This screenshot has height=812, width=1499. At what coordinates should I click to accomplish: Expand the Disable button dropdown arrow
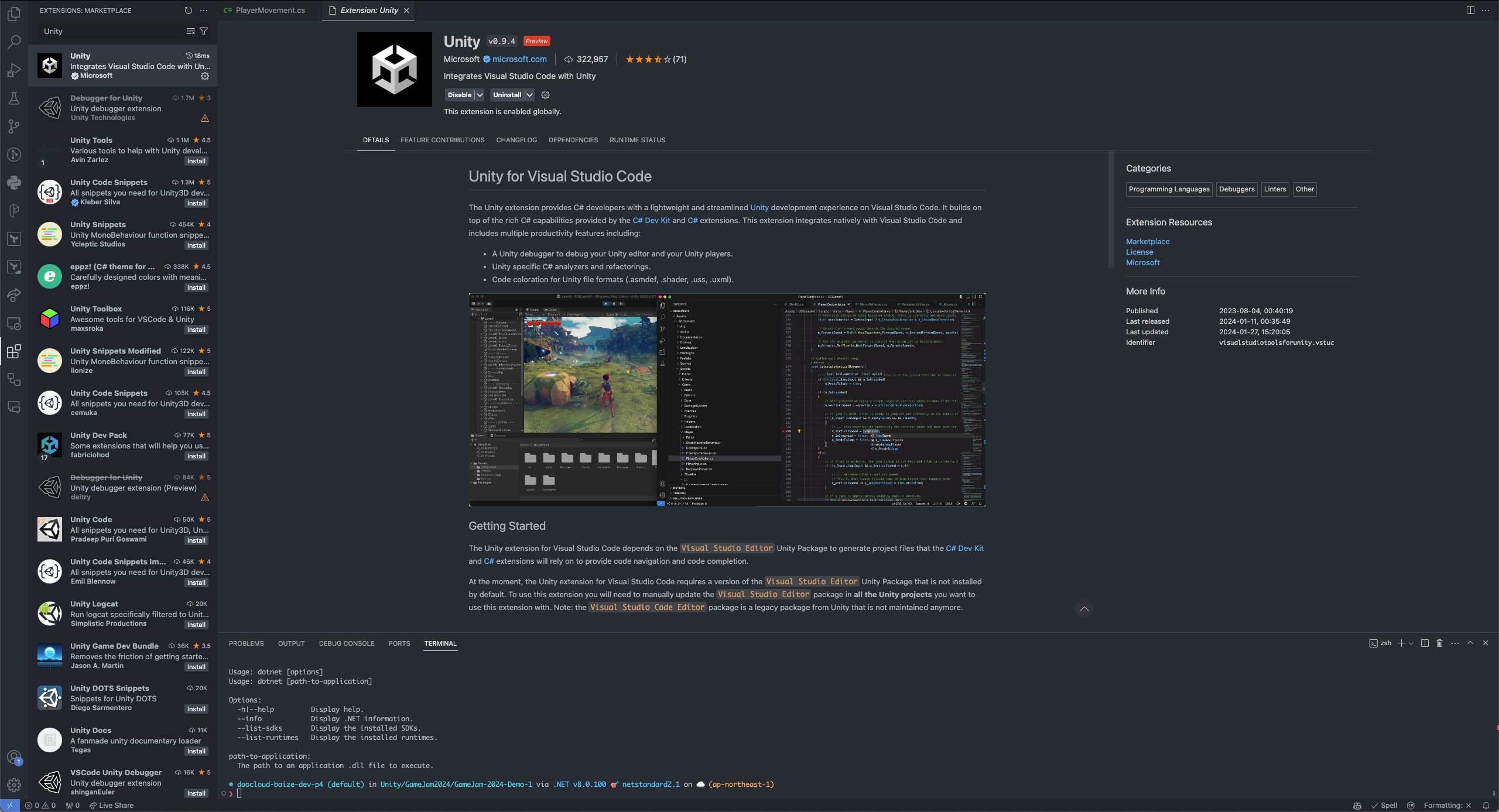[480, 95]
